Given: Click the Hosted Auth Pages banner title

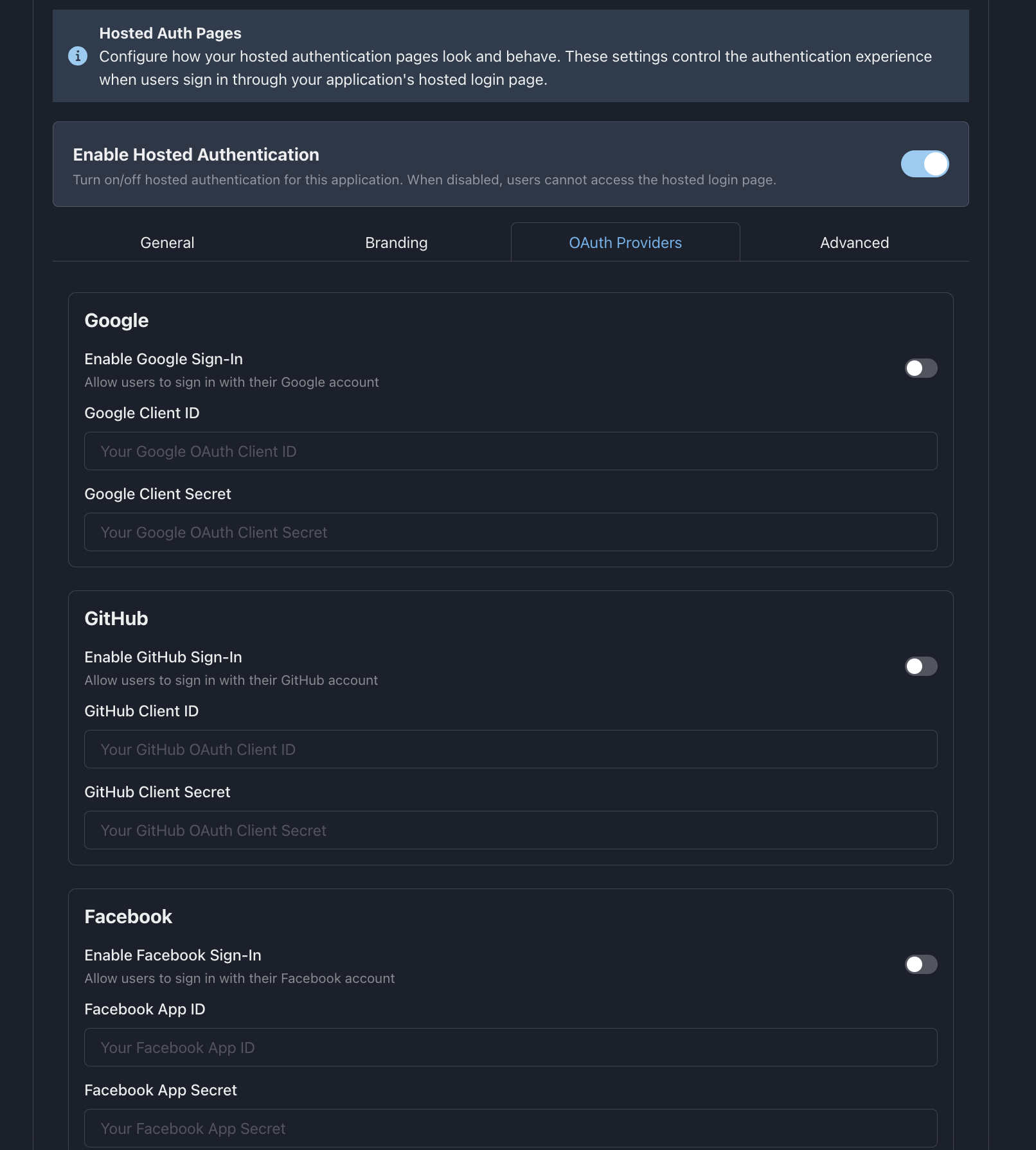Looking at the screenshot, I should [170, 33].
